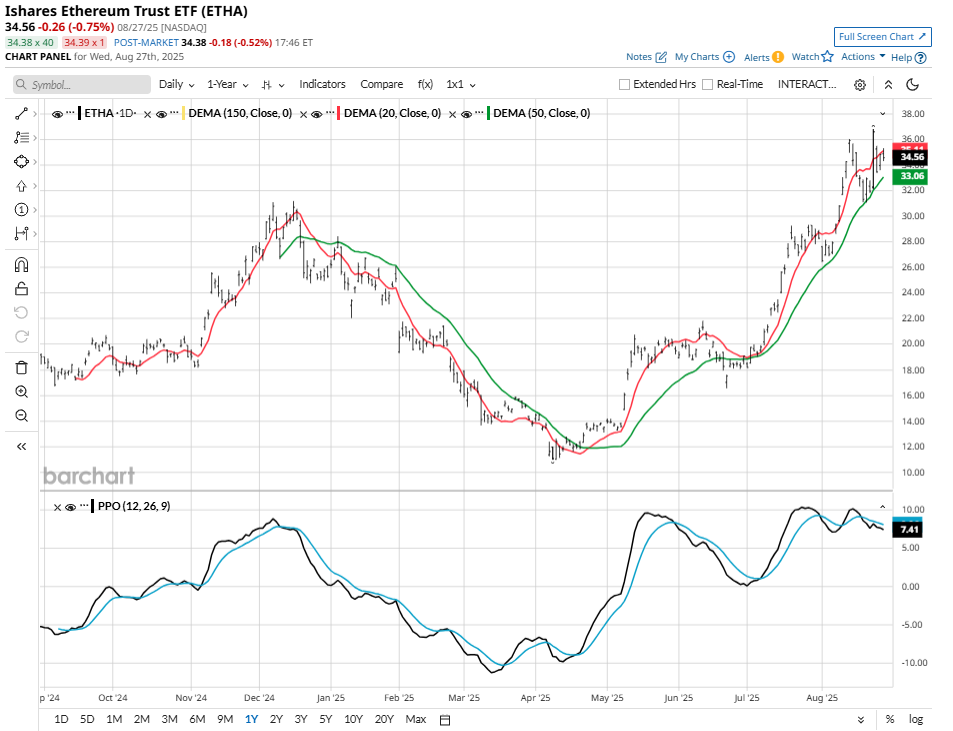The width and height of the screenshot is (953, 731).
Task: Click the INTERACT... toolbar item
Action: (x=807, y=84)
